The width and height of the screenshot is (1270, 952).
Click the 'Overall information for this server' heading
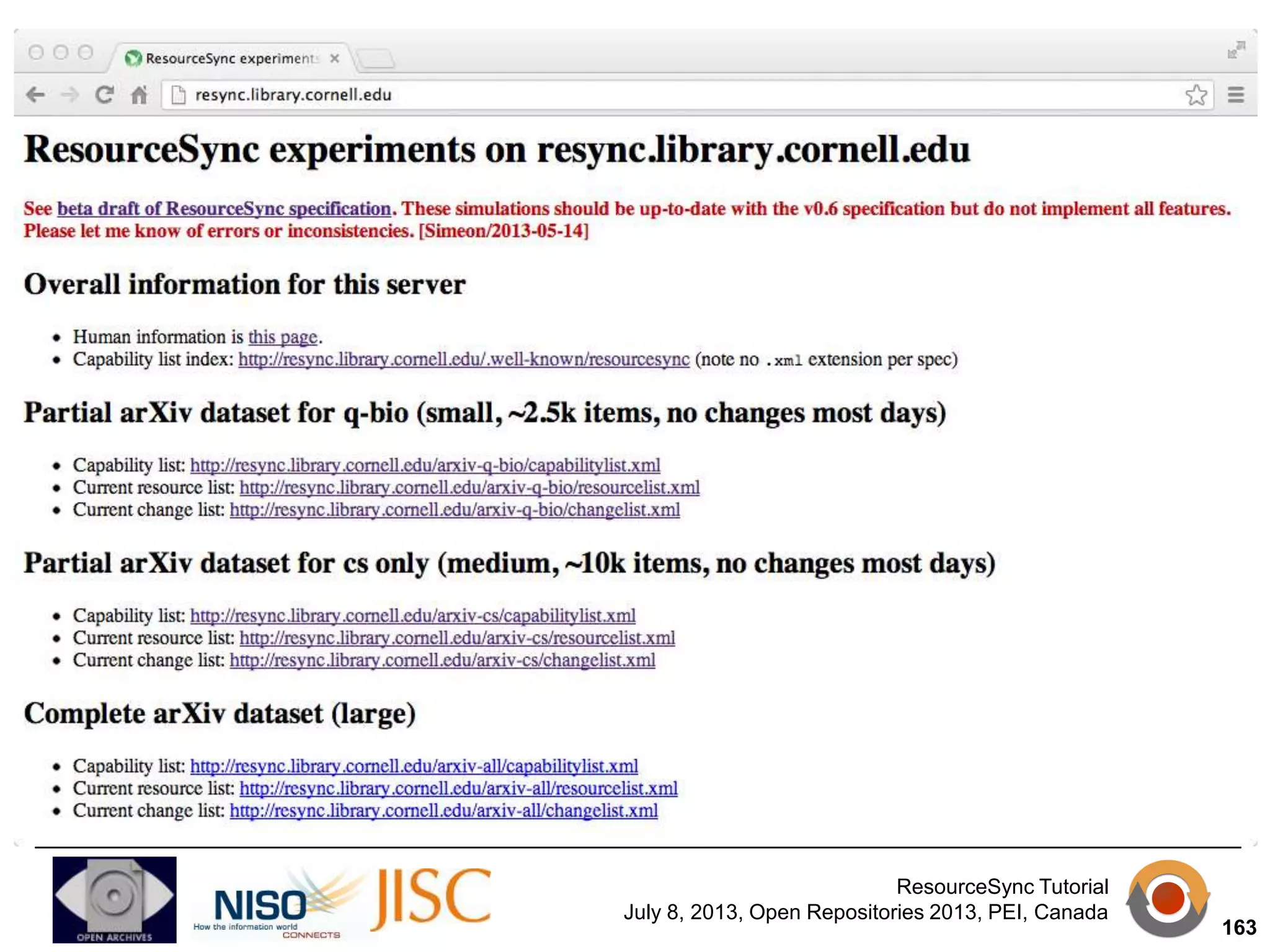pos(244,284)
